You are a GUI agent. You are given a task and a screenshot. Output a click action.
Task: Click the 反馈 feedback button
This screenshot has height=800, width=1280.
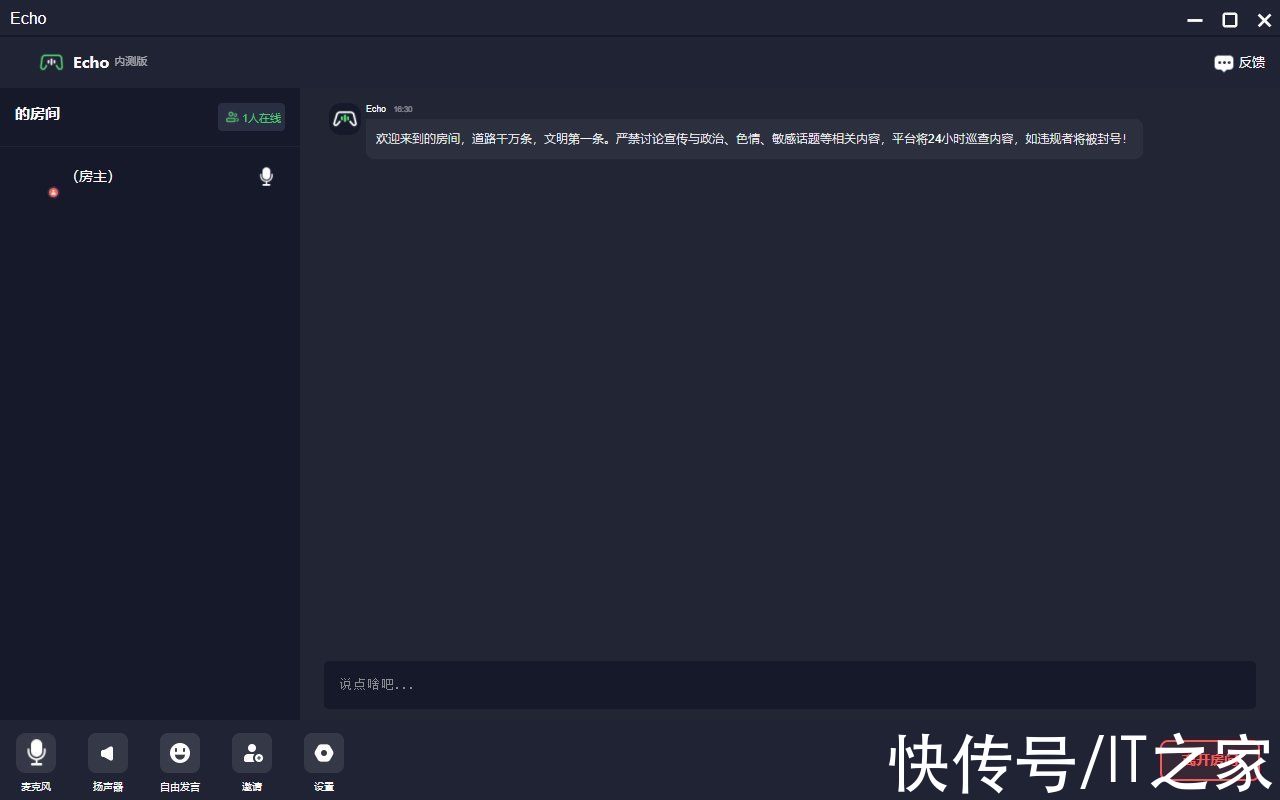point(1239,63)
